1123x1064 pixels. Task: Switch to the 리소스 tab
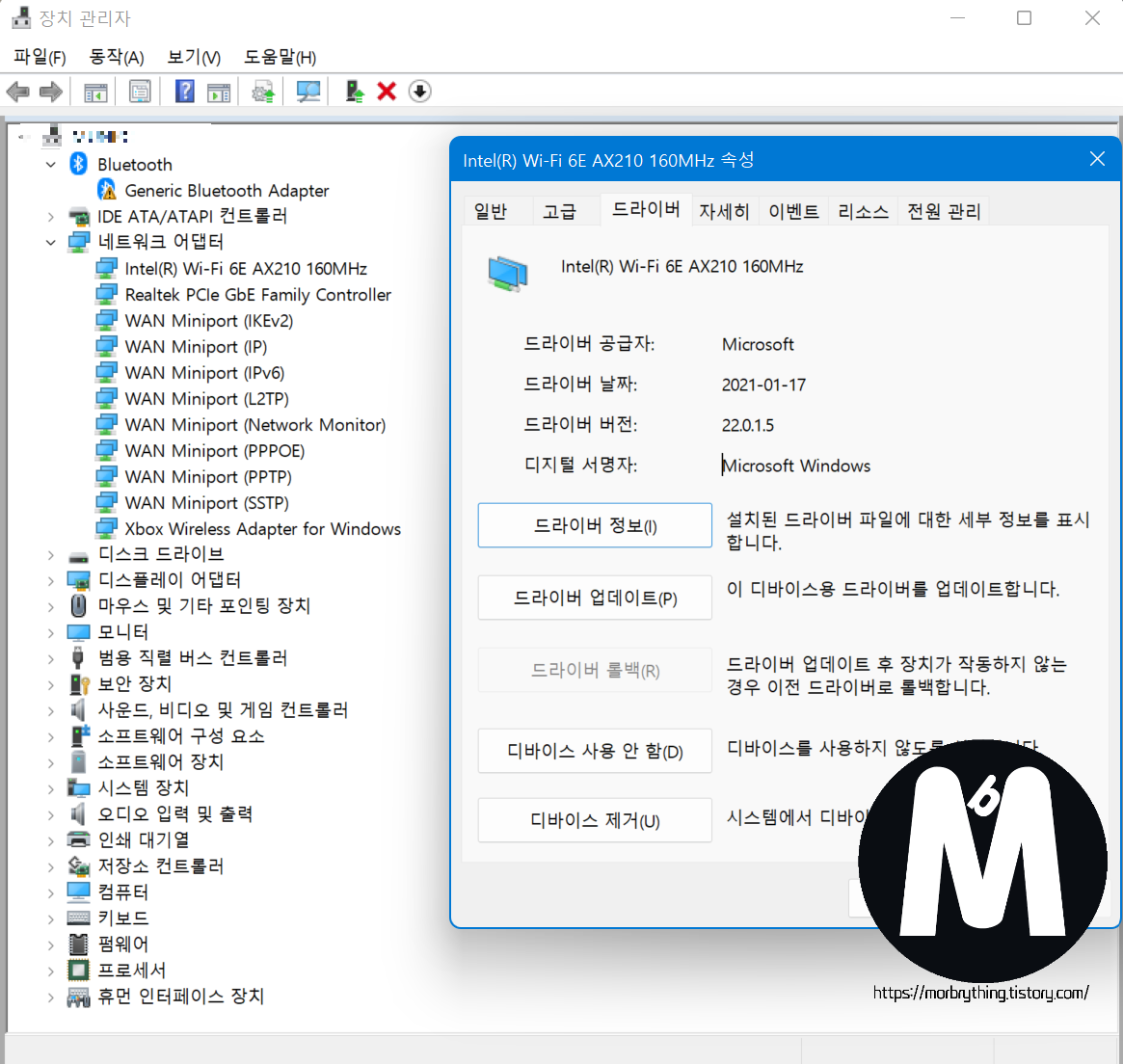pos(863,211)
